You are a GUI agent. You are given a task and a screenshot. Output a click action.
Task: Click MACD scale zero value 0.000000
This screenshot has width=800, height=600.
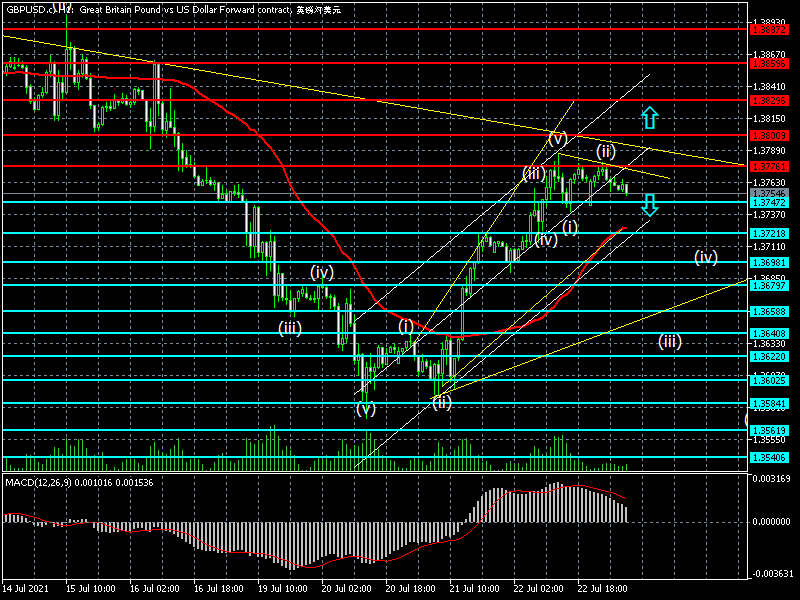tap(771, 521)
